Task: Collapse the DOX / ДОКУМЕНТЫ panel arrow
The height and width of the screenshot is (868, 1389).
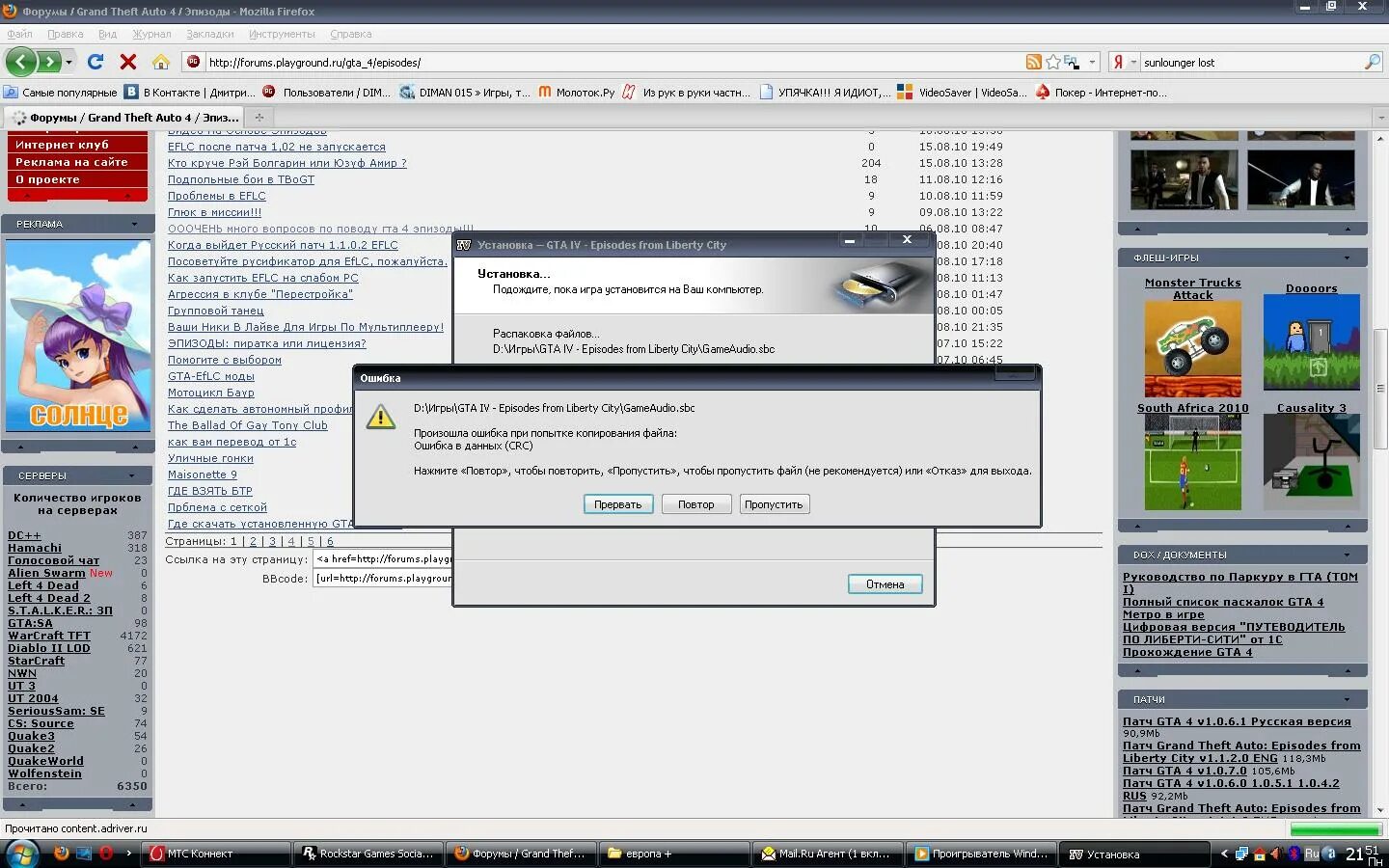Action: (x=1348, y=555)
